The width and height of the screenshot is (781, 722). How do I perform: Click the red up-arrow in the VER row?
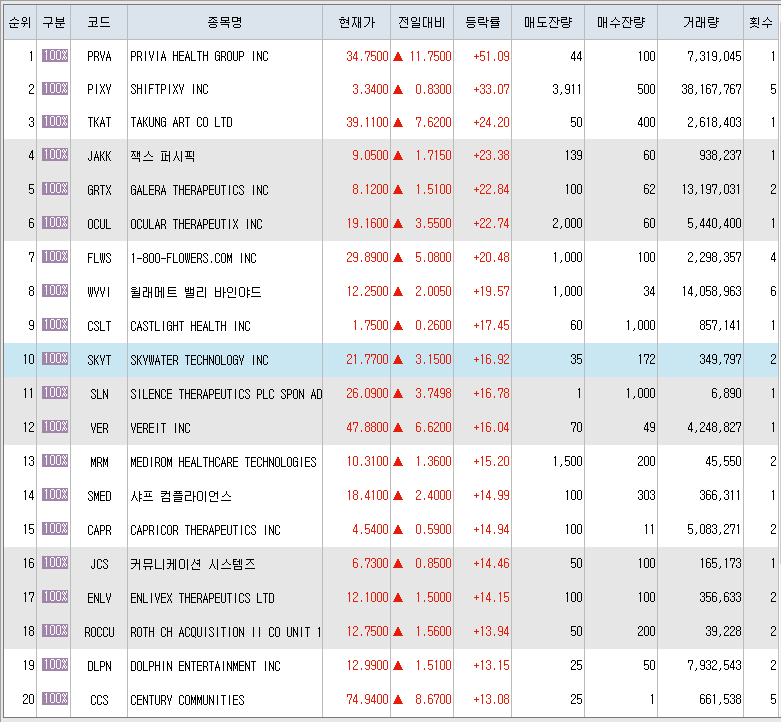click(397, 427)
